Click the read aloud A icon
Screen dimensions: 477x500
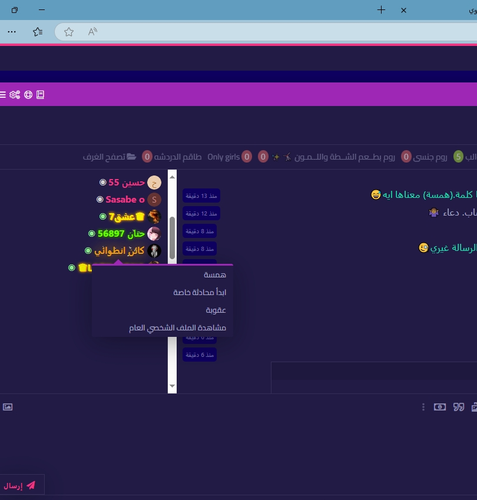pos(92,32)
